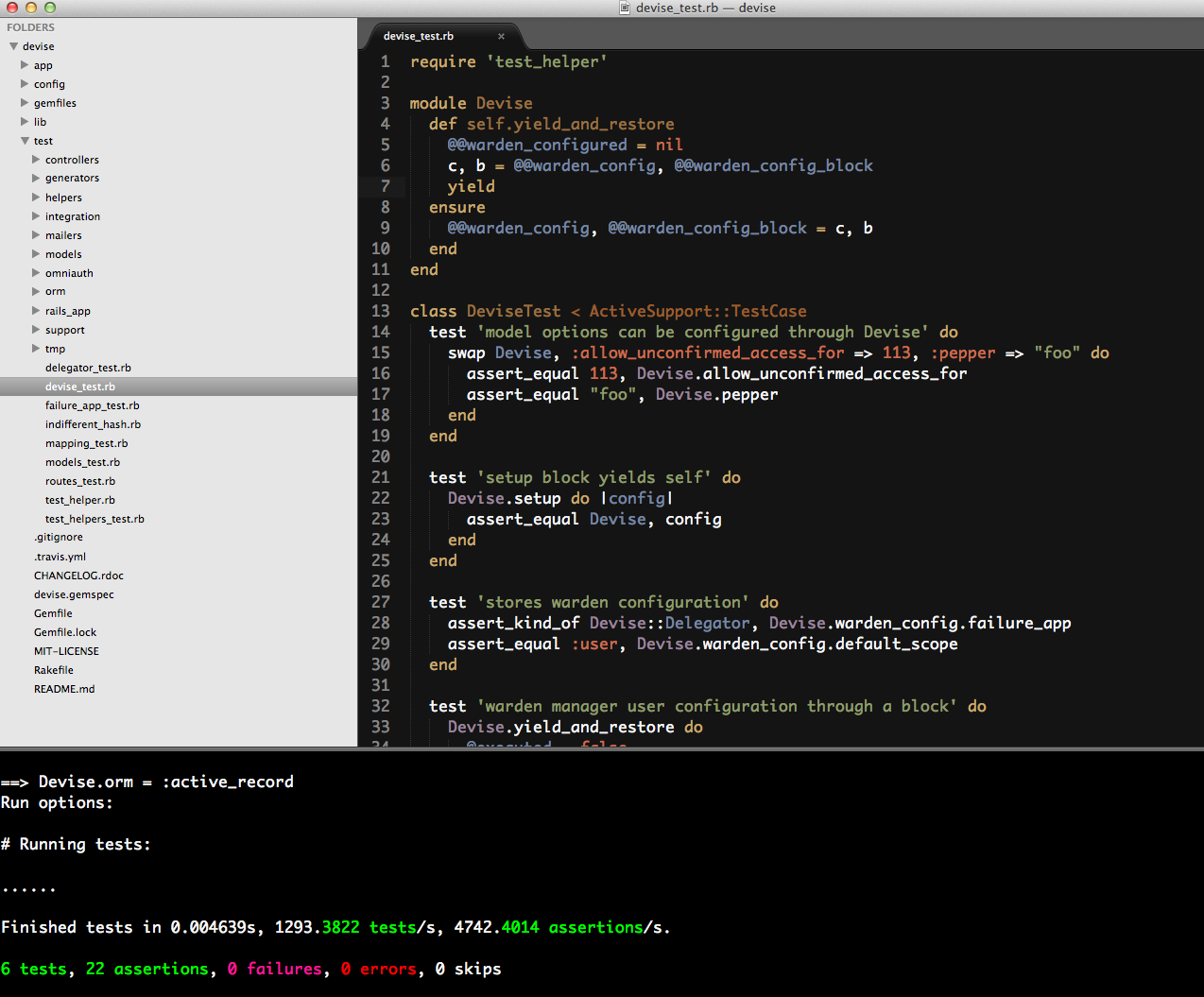Image resolution: width=1204 pixels, height=997 pixels.
Task: Open test_helper.rb file
Action: (x=80, y=500)
